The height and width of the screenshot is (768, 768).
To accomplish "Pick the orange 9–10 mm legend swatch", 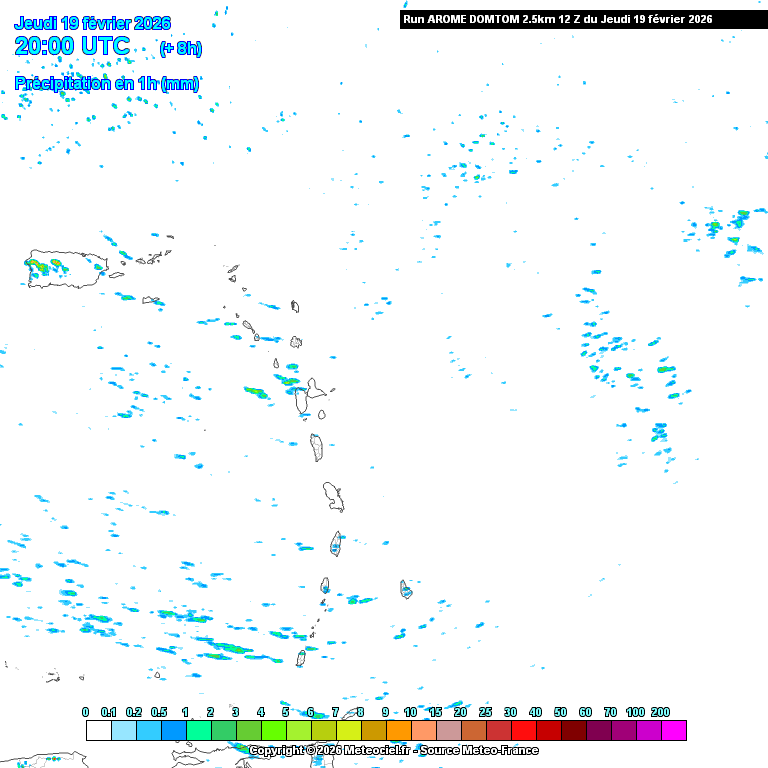I will pyautogui.click(x=398, y=730).
